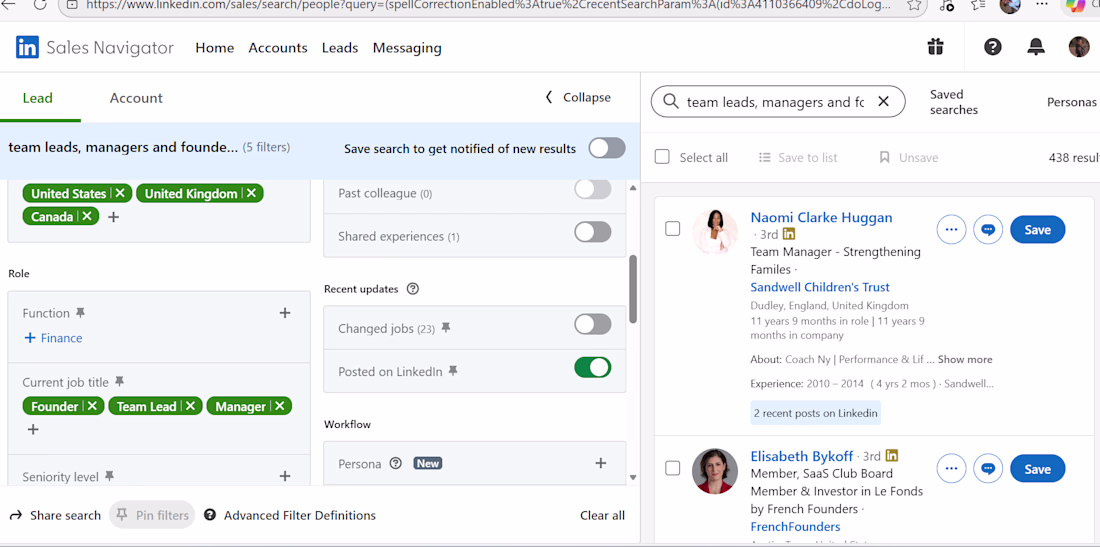Expand the Seniority level filter

(x=285, y=476)
